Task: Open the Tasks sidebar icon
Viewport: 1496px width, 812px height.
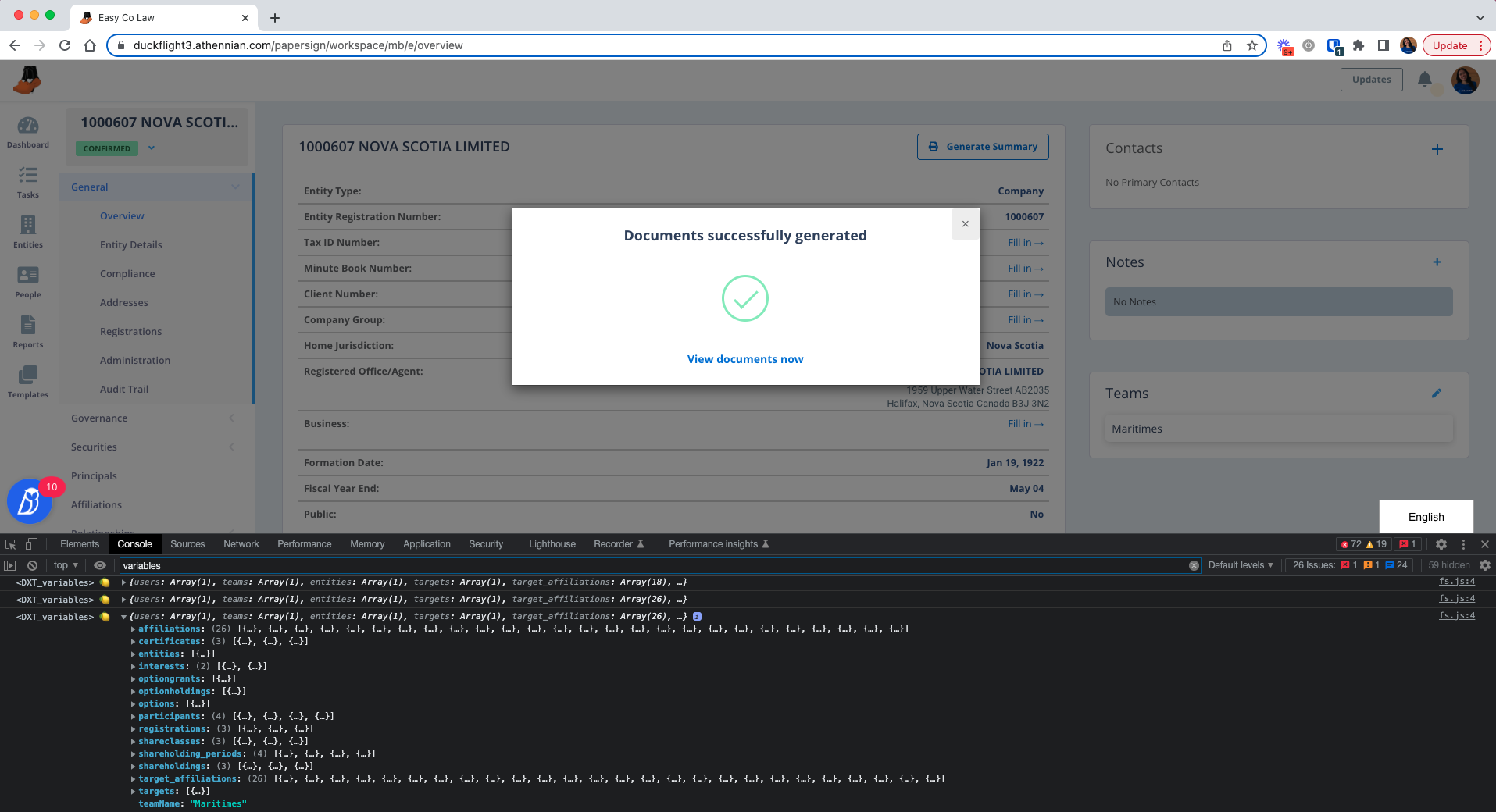Action: tap(27, 182)
